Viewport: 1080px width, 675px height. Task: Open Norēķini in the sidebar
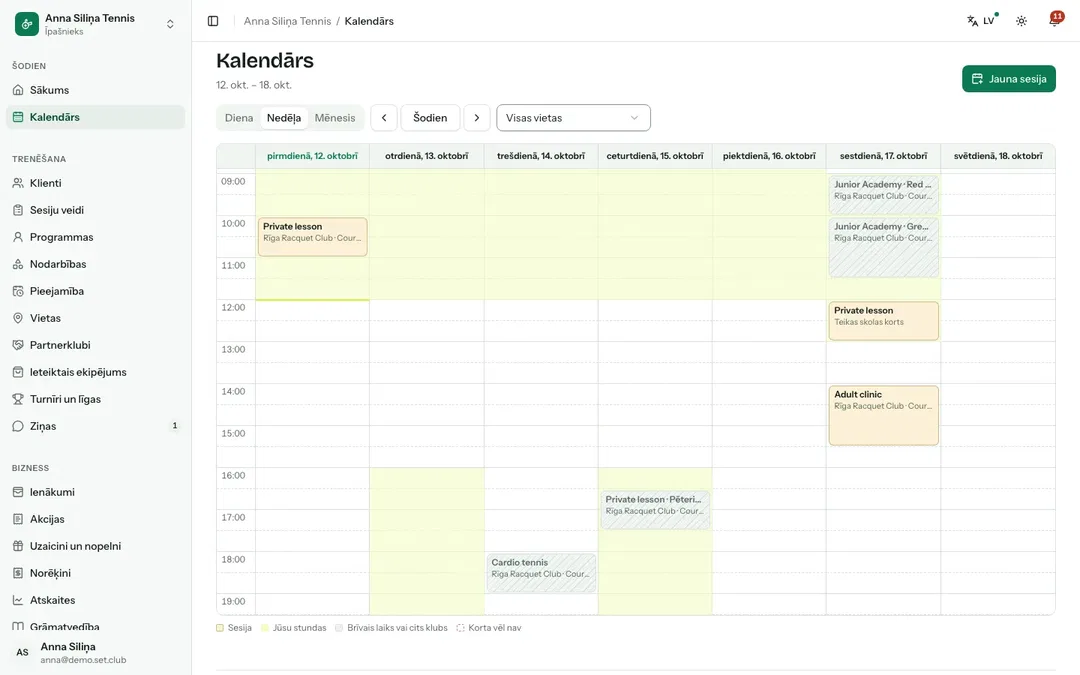tap(96, 573)
